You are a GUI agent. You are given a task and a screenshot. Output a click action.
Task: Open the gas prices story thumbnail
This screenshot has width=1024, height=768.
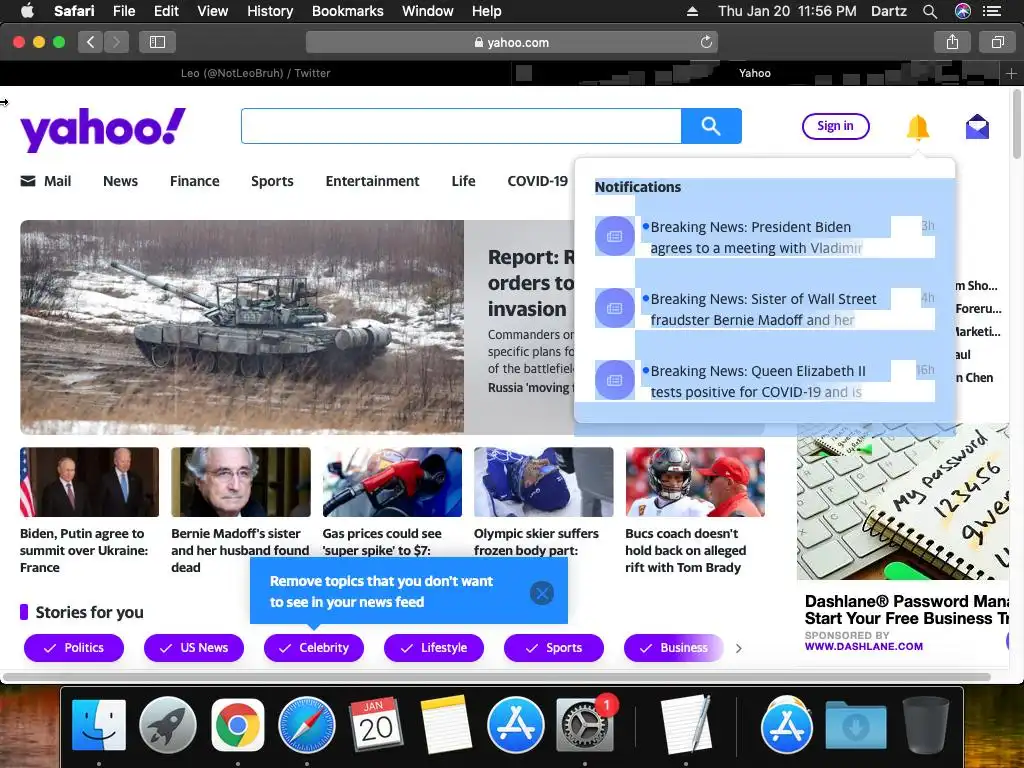point(392,482)
